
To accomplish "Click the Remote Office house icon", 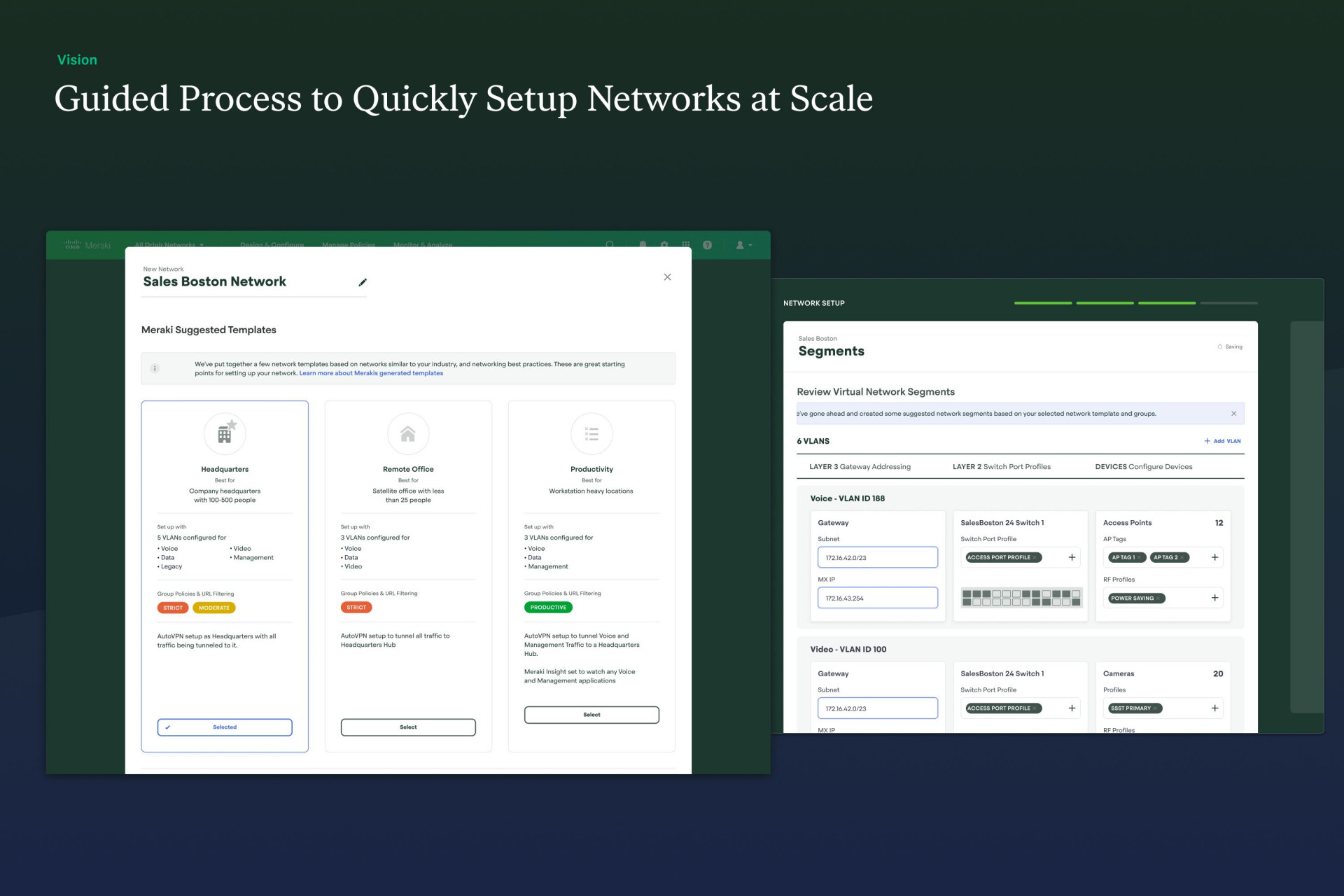I will (x=408, y=434).
